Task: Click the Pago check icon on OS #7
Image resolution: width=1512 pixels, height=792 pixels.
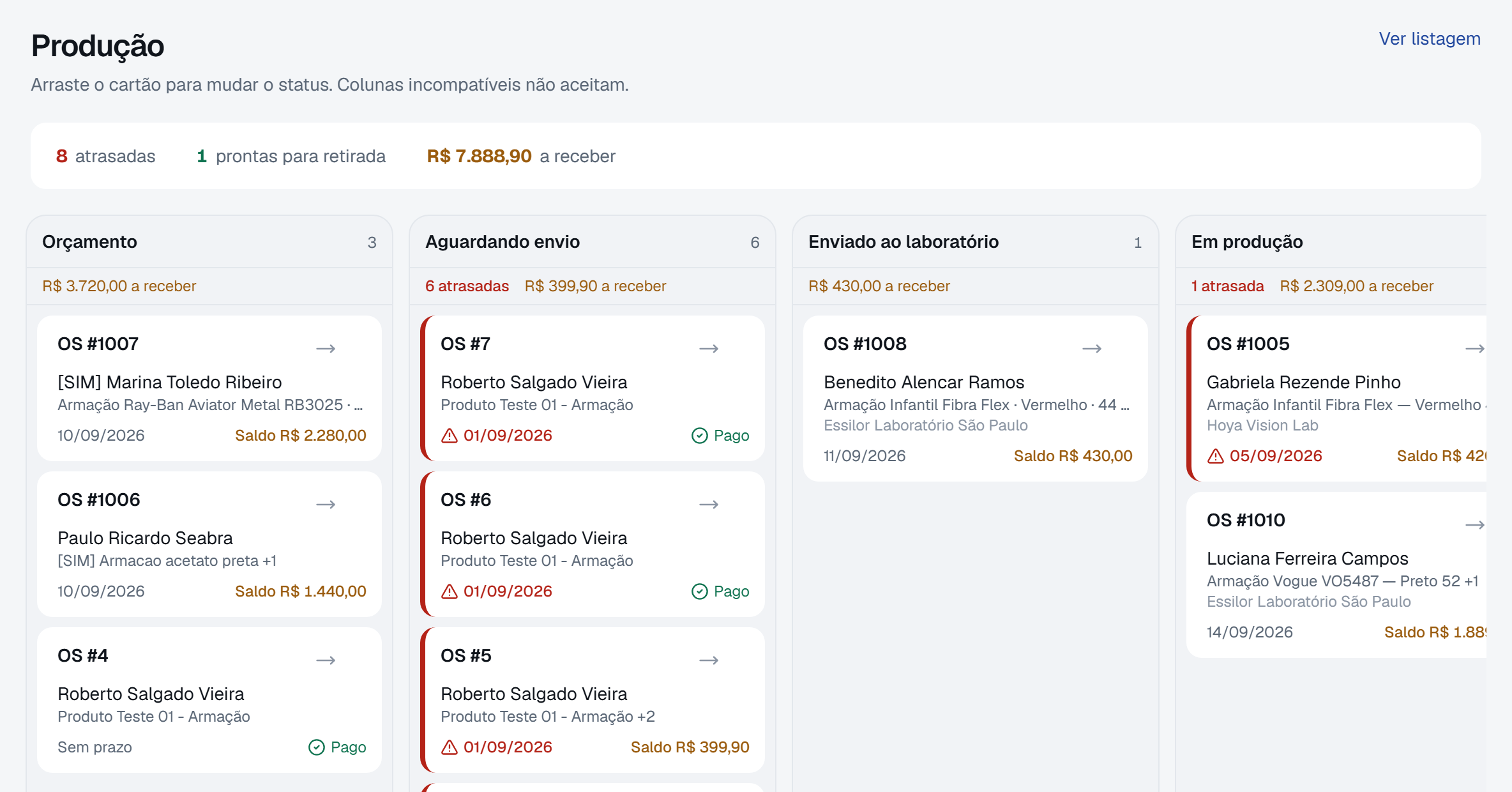Action: tap(700, 436)
